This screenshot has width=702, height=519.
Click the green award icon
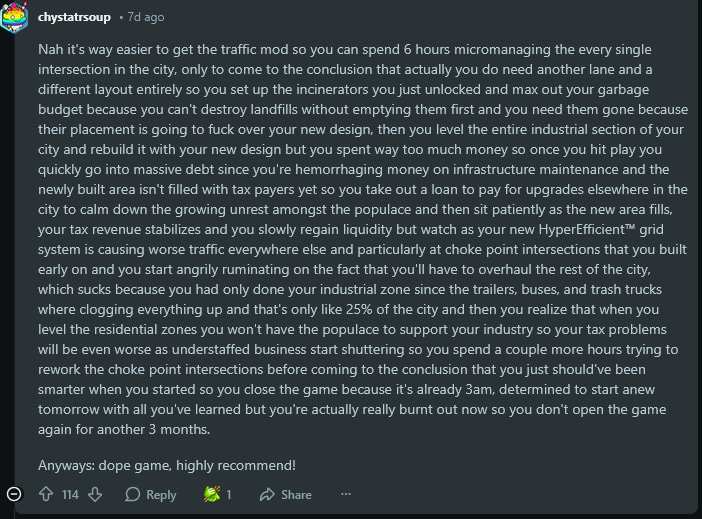coord(211,495)
